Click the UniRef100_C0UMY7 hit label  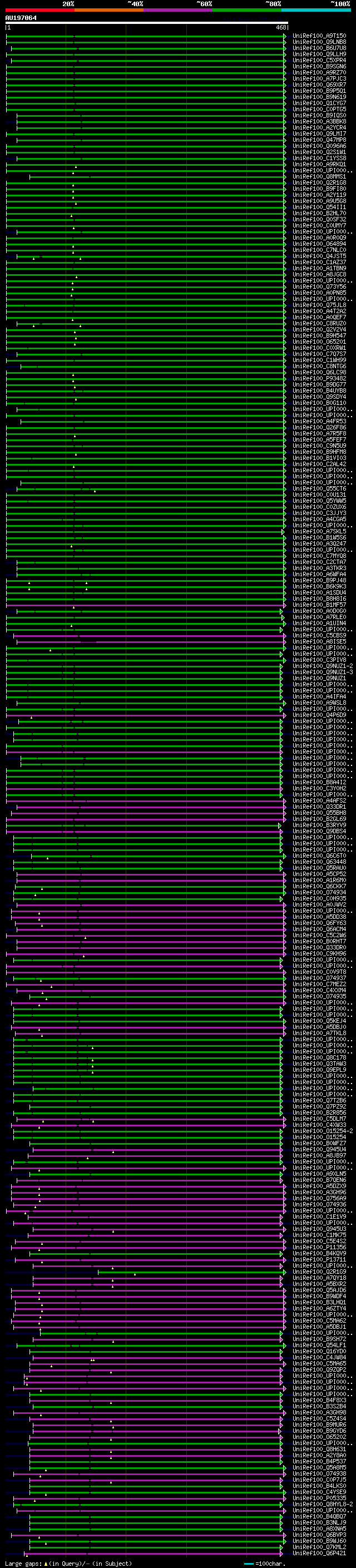pos(319,225)
